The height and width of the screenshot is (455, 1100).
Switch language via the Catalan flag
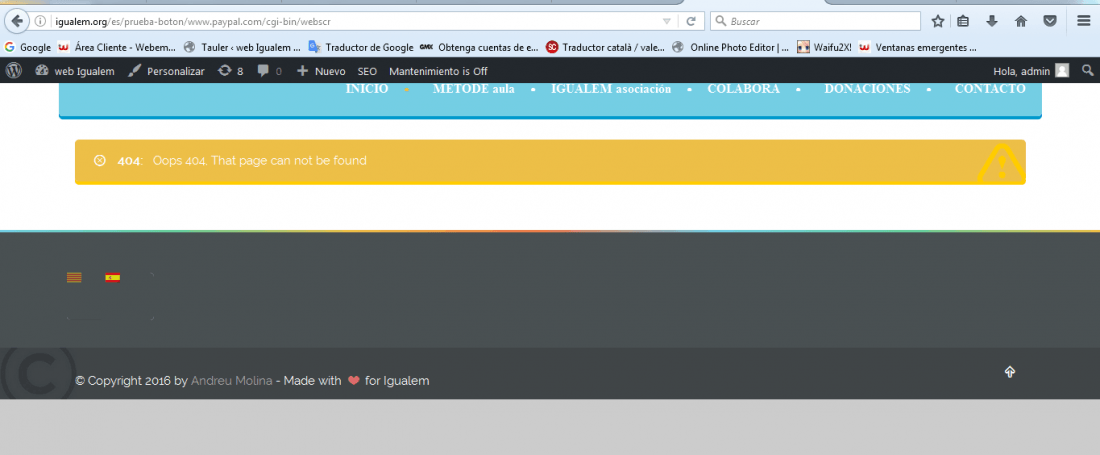(74, 278)
